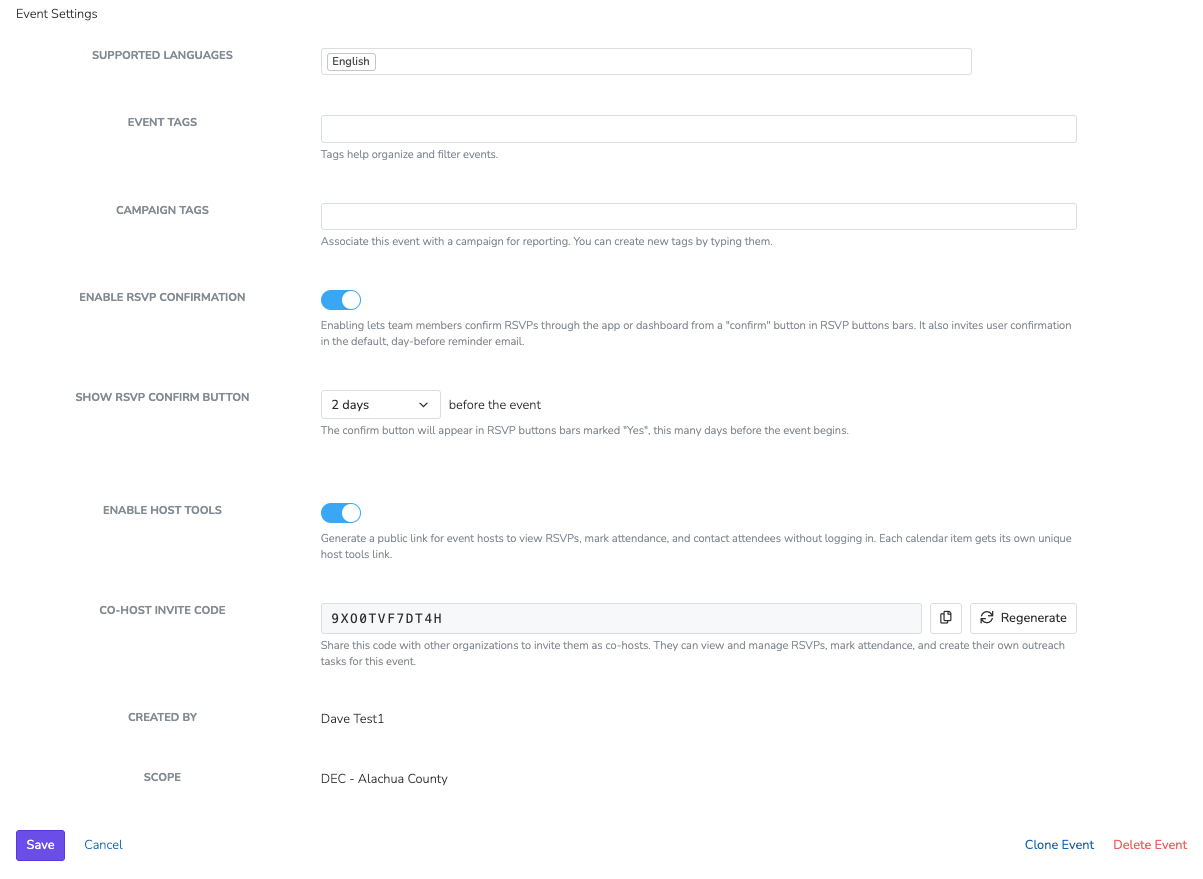Click the 'Dave Test1' creator name
This screenshot has height=879, width=1203.
pos(352,719)
